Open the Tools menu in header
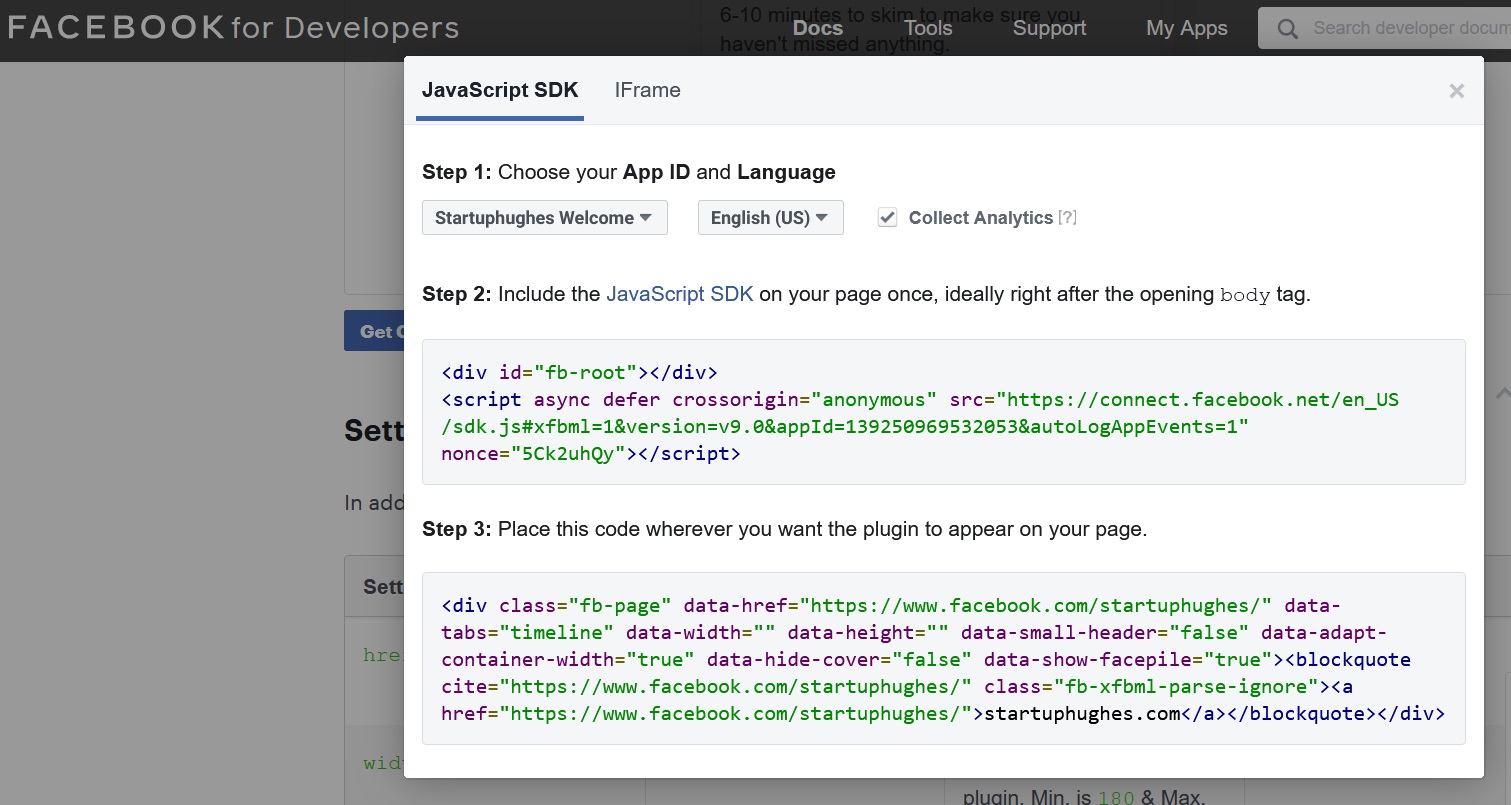1511x805 pixels. [x=928, y=28]
